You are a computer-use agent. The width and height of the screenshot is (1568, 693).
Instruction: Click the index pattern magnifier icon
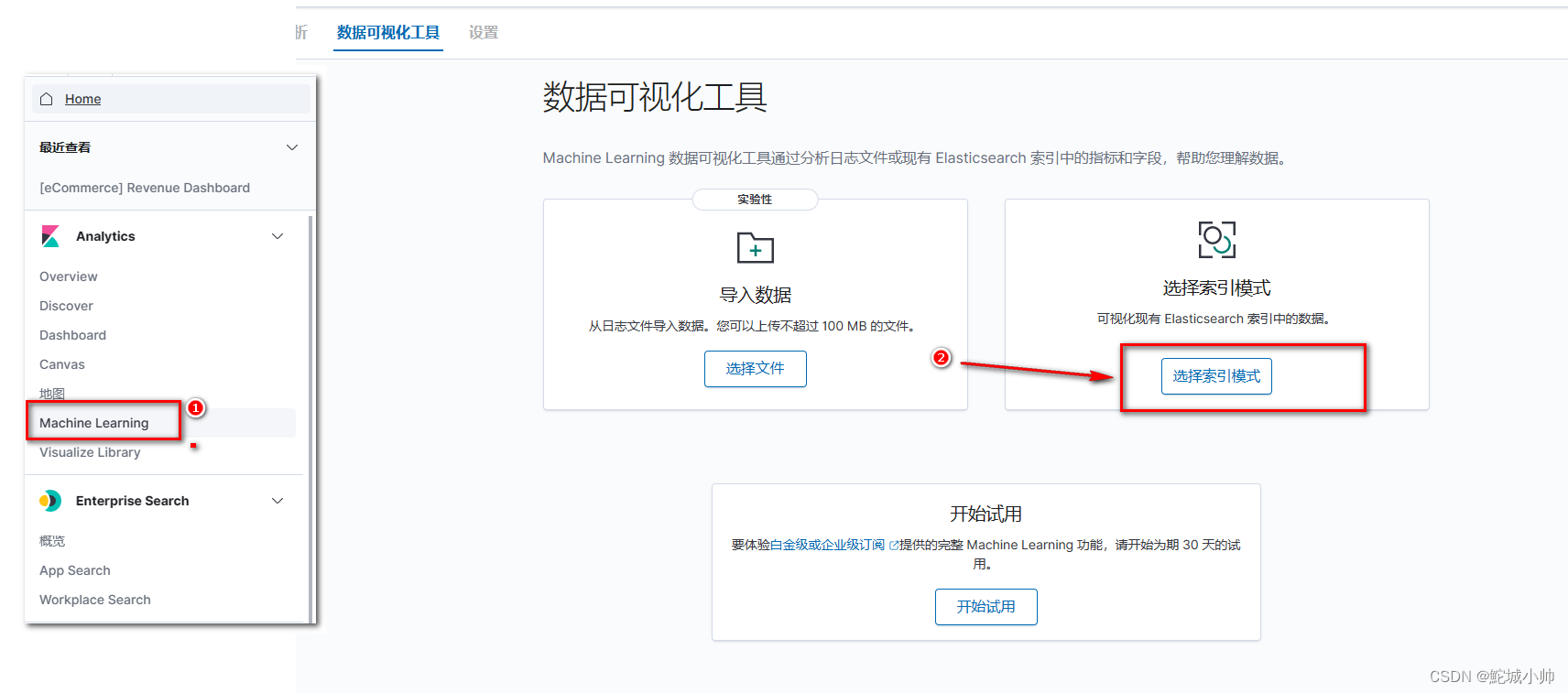[1217, 240]
